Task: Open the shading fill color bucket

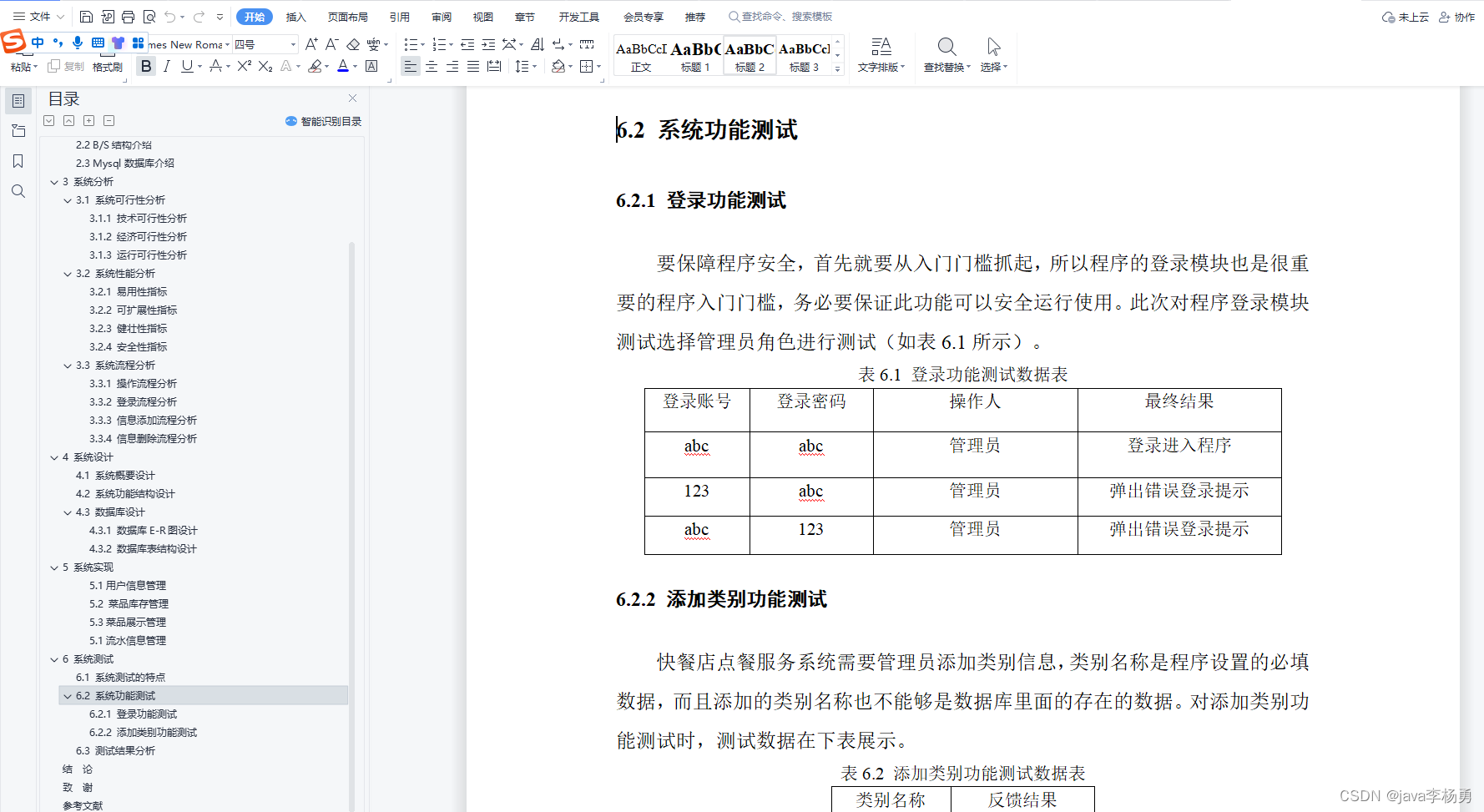Action: pyautogui.click(x=558, y=66)
